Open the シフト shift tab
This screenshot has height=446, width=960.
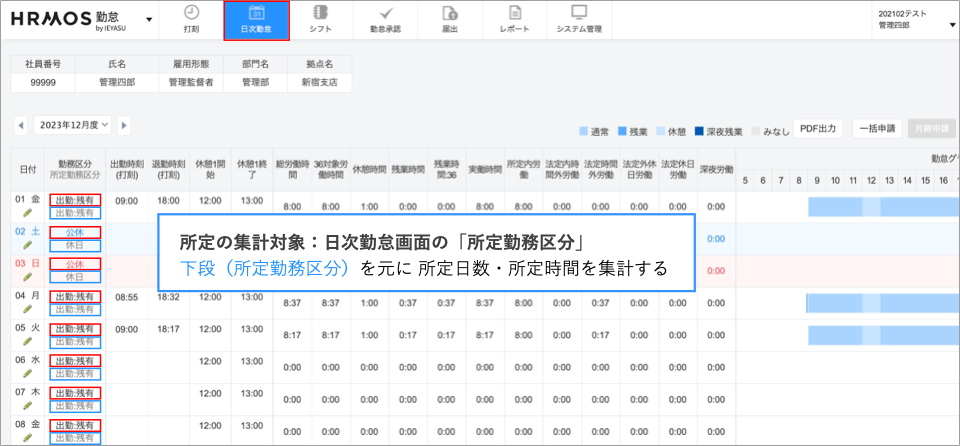click(x=320, y=19)
